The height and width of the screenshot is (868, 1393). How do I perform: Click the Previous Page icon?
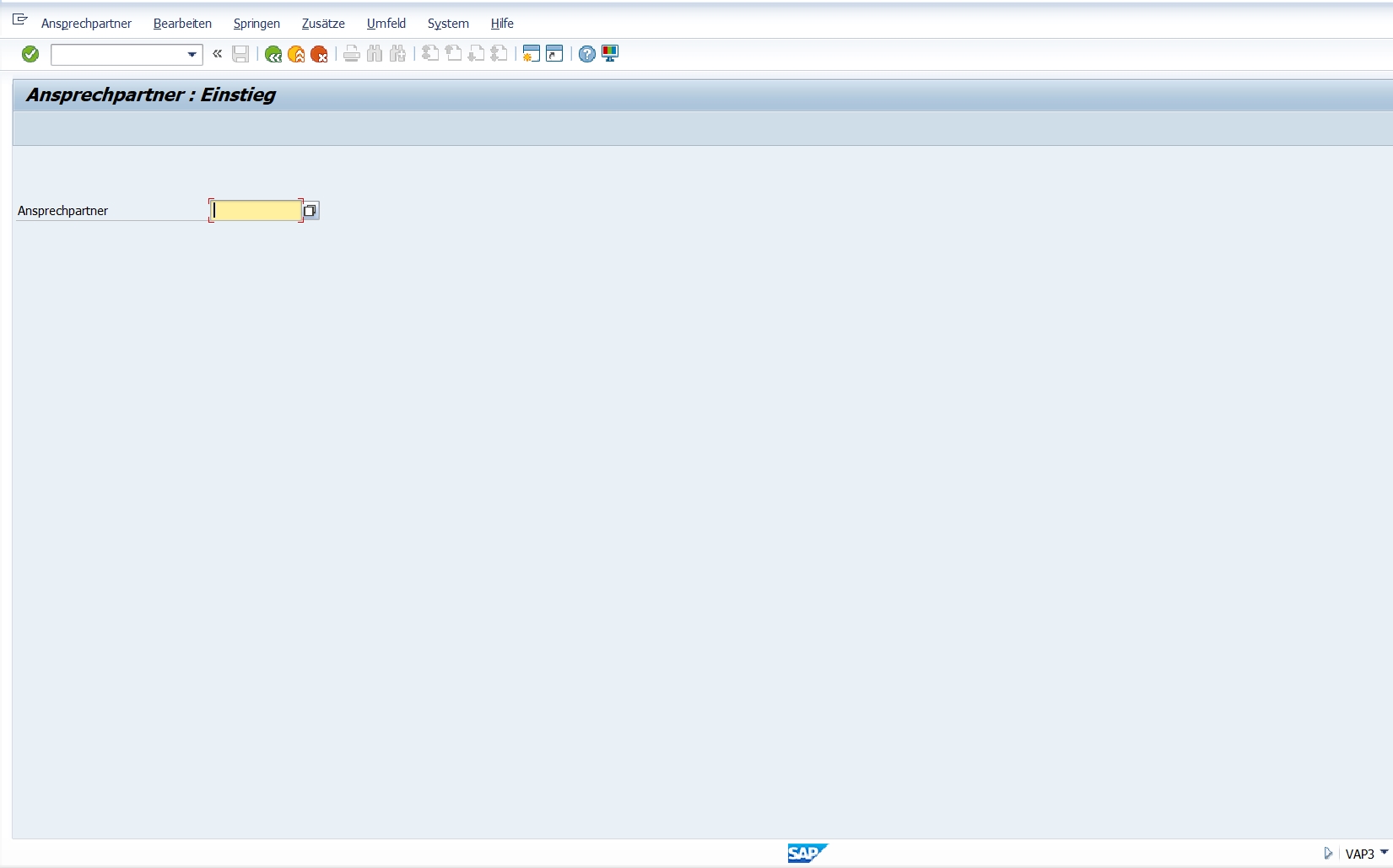point(453,54)
